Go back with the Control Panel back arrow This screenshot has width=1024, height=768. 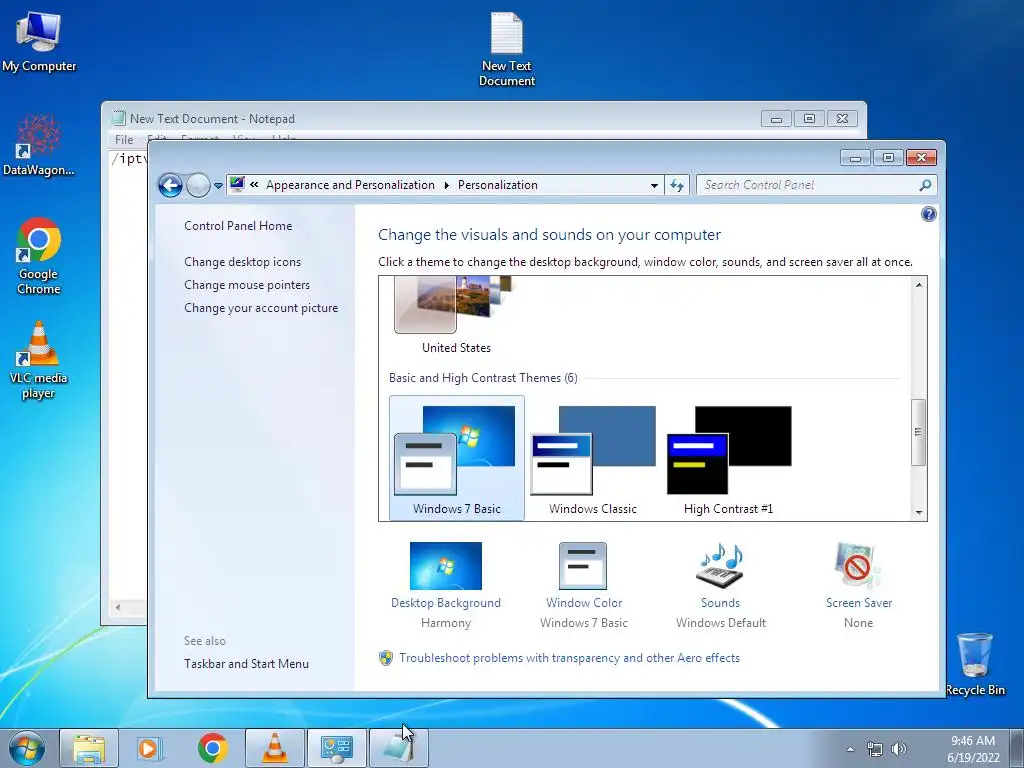coord(170,185)
